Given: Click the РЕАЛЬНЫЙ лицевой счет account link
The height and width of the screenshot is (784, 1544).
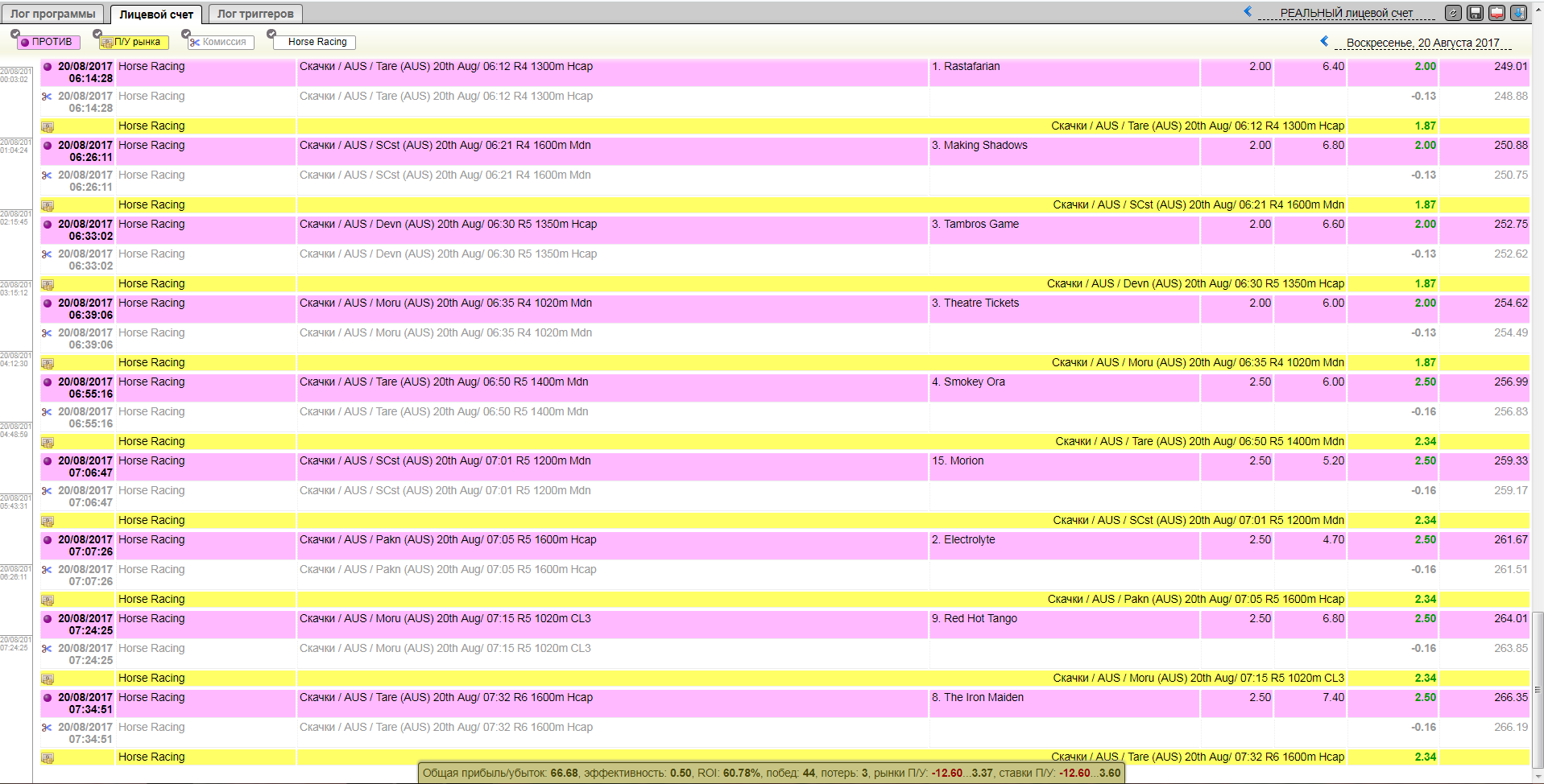Looking at the screenshot, I should tap(1346, 13).
